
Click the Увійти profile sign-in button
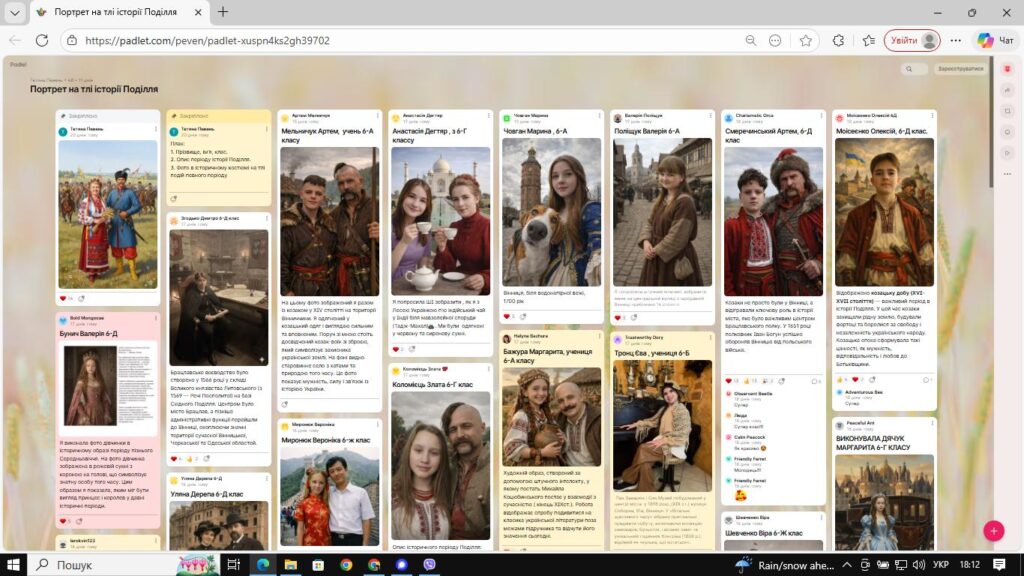[911, 40]
